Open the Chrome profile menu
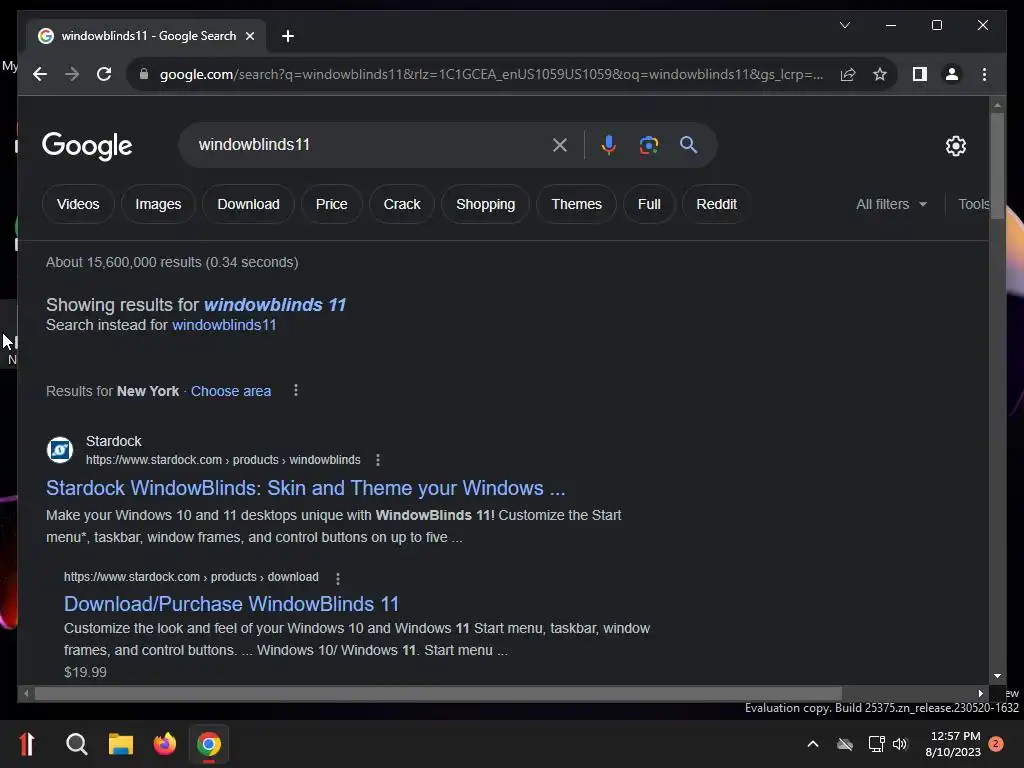 click(x=952, y=74)
